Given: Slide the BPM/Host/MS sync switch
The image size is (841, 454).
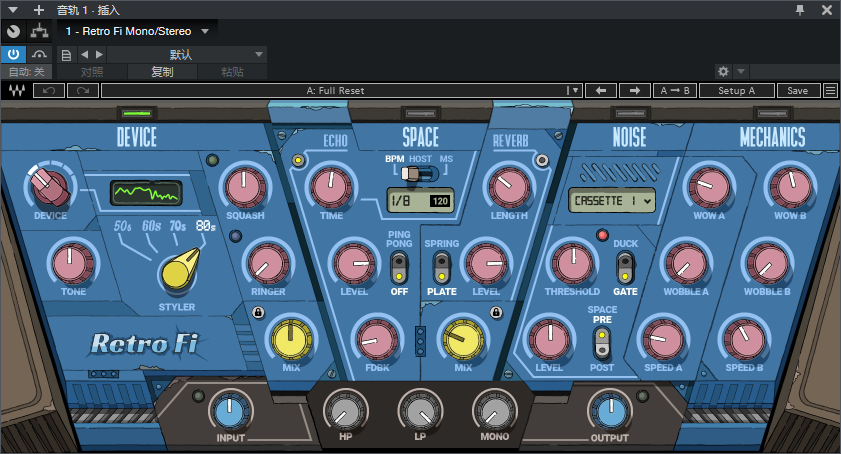Looking at the screenshot, I should click(x=420, y=173).
